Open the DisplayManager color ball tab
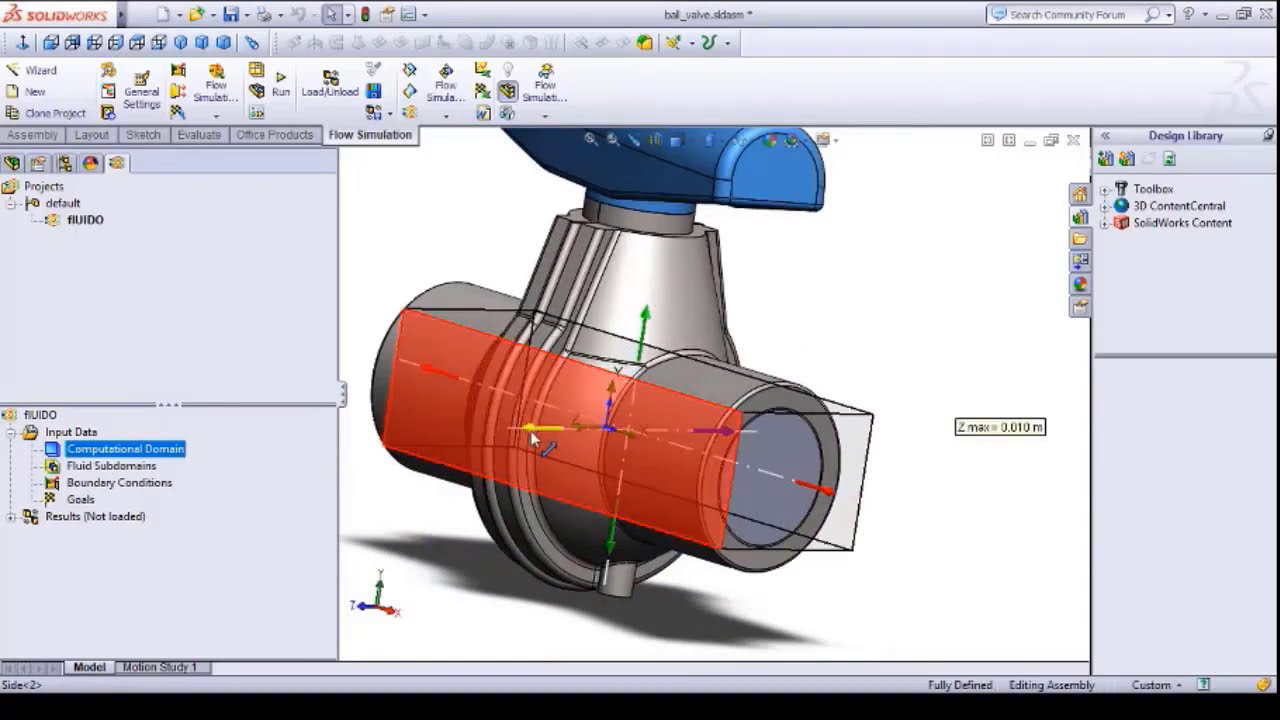 click(90, 163)
